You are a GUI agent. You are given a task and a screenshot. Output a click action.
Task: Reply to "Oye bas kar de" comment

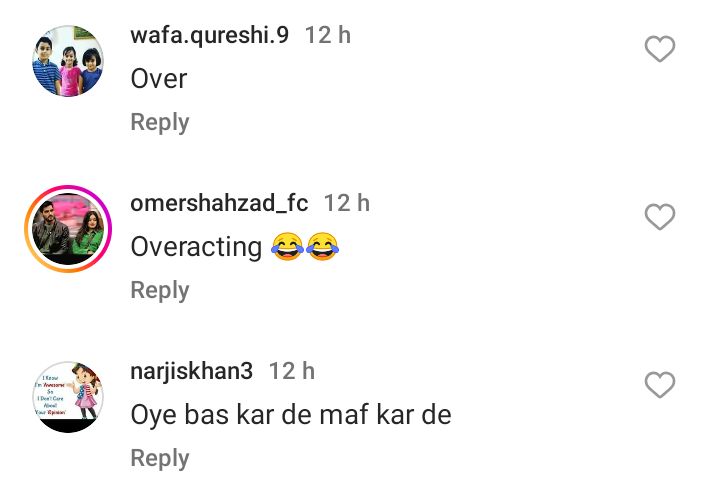point(160,459)
